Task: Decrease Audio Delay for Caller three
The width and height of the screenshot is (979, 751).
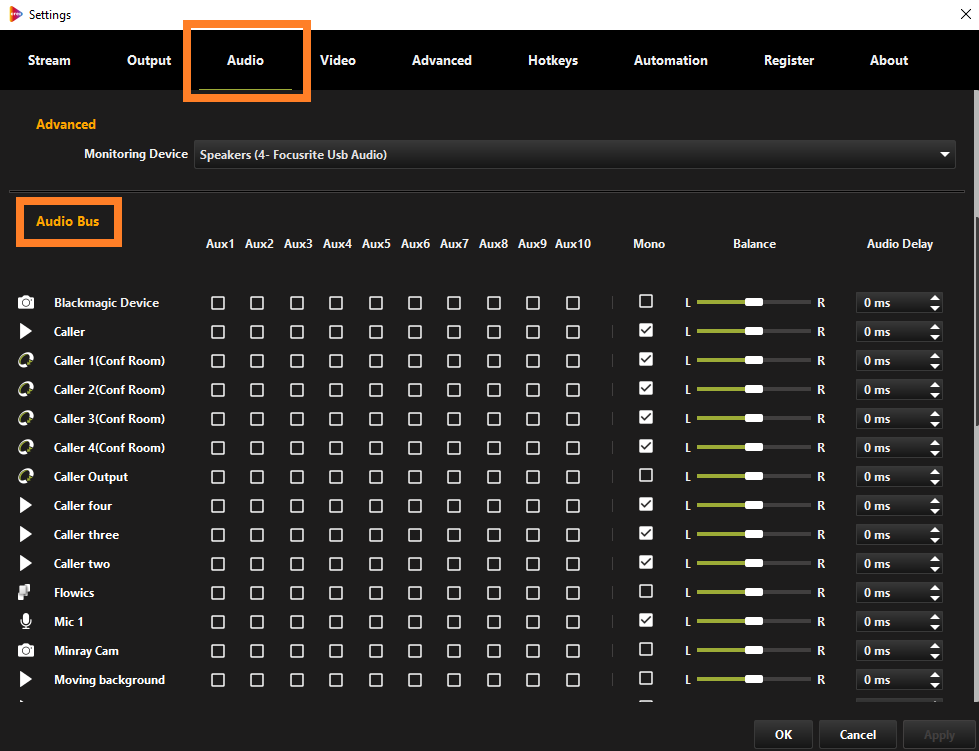Action: click(x=935, y=540)
